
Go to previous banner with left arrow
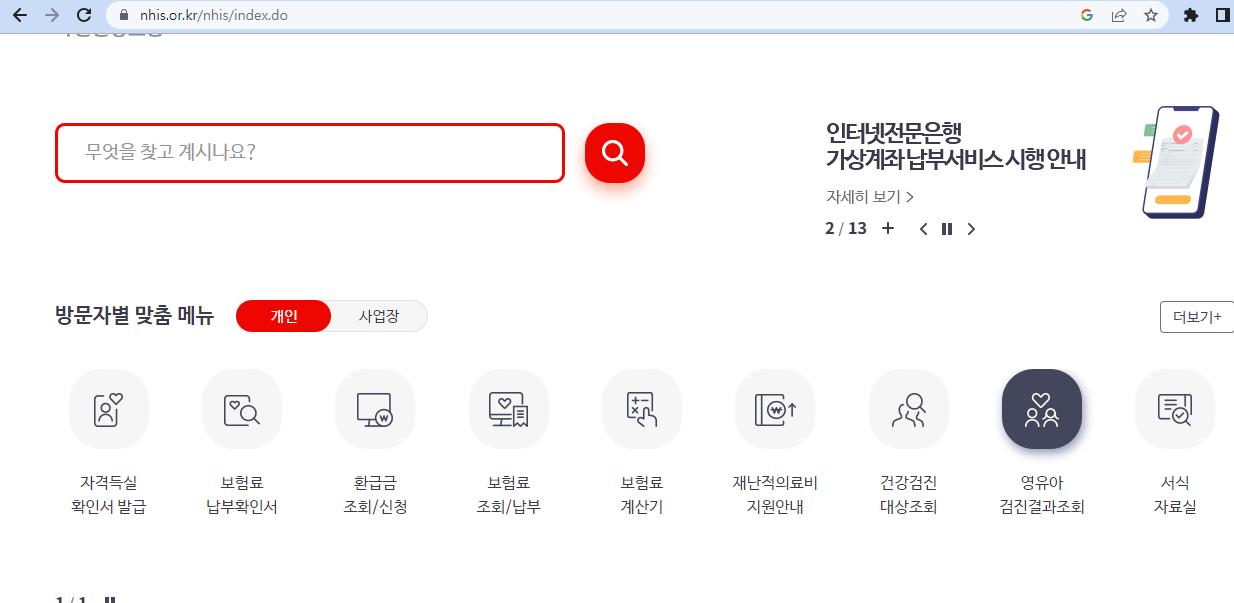[922, 228]
